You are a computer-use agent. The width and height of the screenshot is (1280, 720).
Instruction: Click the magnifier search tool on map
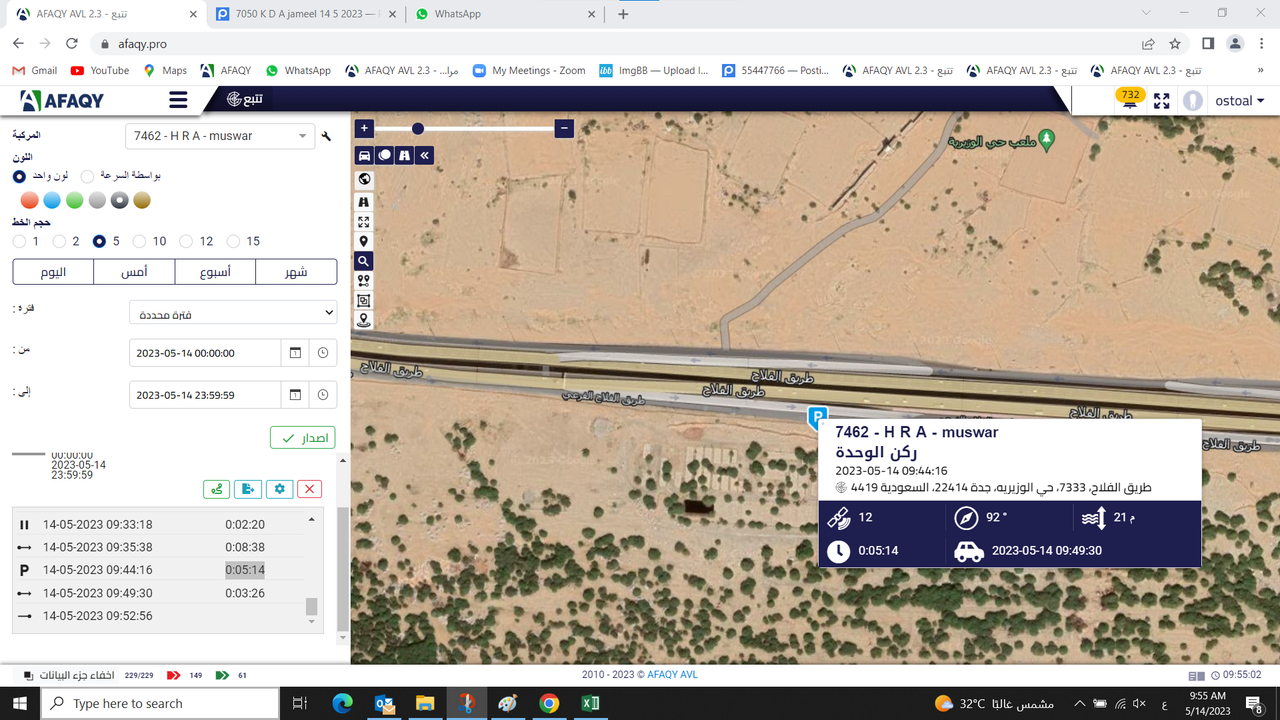[x=364, y=261]
